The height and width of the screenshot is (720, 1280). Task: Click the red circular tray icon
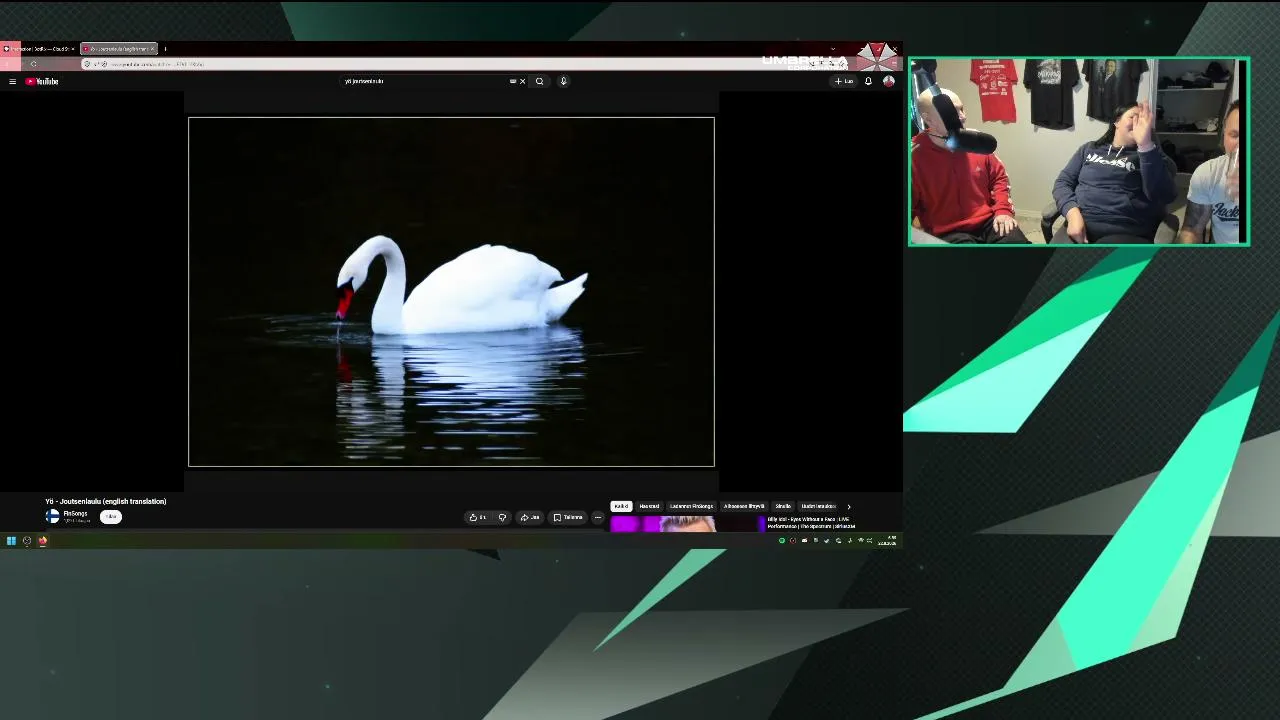(793, 541)
